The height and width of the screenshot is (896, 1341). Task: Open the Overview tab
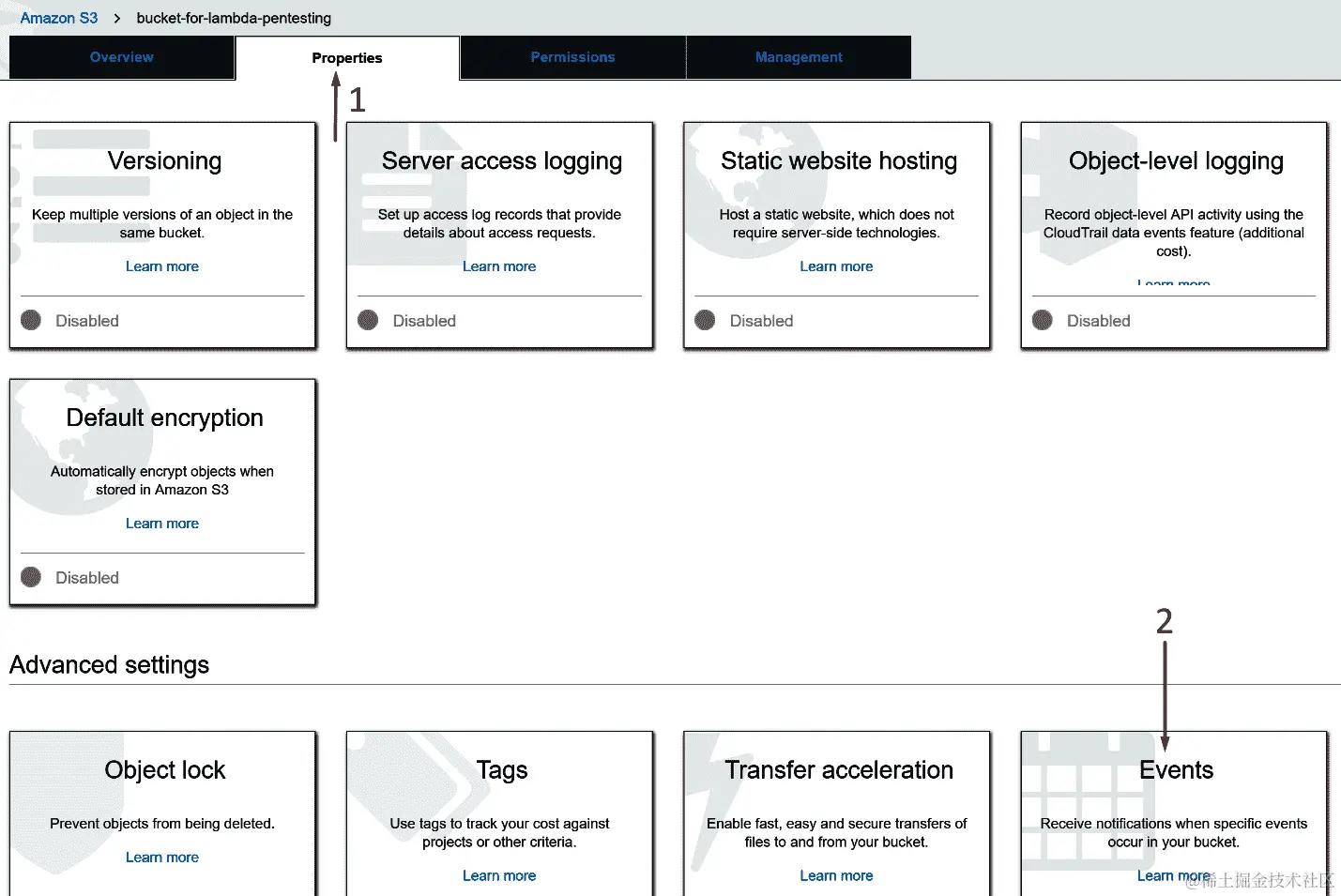122,57
